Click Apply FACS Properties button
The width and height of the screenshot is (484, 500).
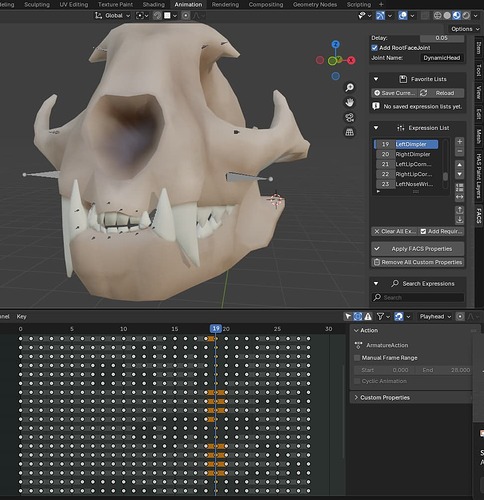click(x=418, y=249)
